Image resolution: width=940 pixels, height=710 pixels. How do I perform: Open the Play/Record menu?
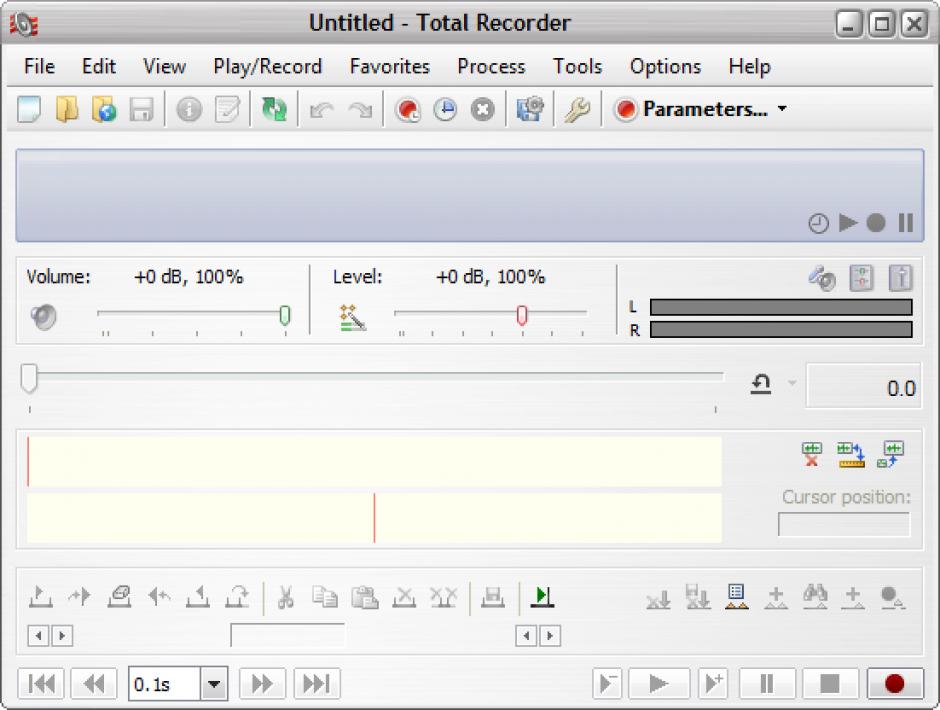click(x=267, y=67)
